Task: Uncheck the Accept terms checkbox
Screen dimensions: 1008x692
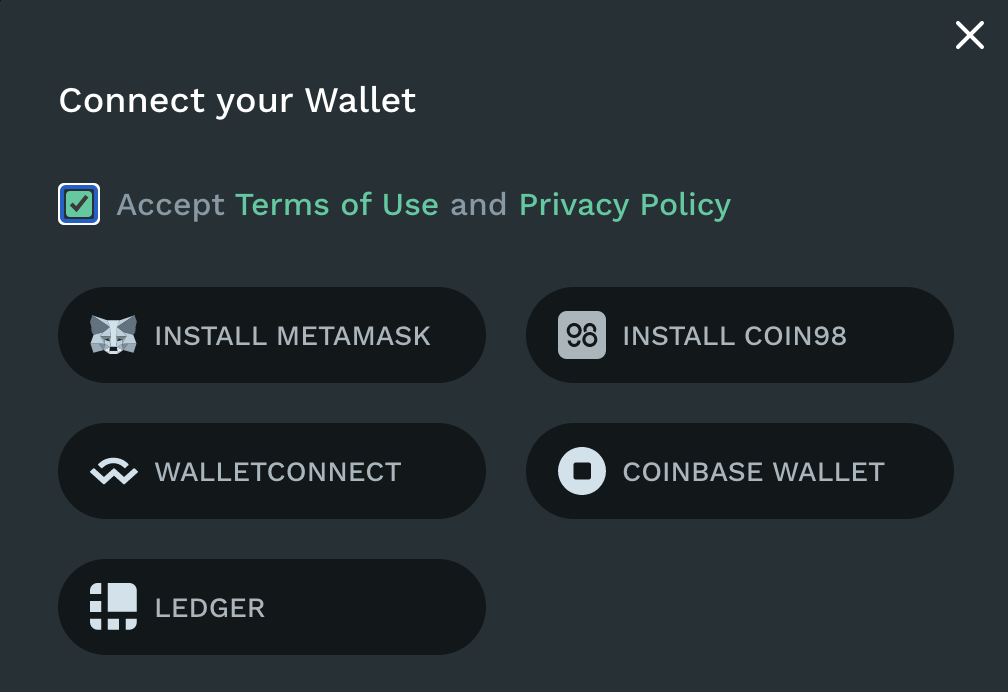Action: click(79, 205)
